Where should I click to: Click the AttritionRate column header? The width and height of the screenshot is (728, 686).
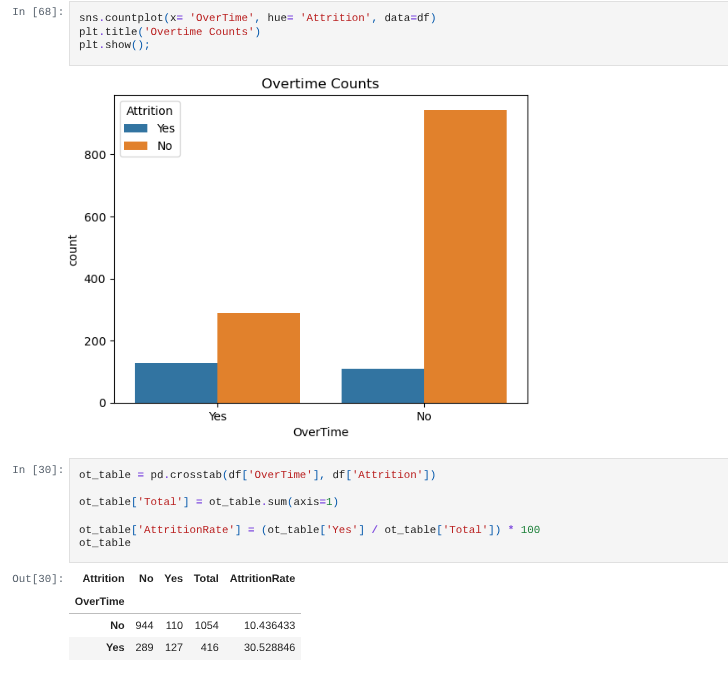pyautogui.click(x=262, y=578)
